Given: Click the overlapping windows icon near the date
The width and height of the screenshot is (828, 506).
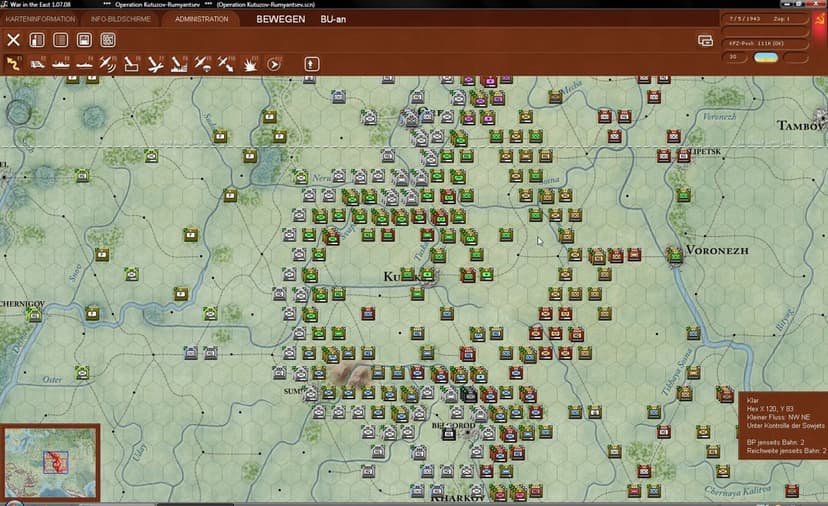Looking at the screenshot, I should click(x=705, y=40).
